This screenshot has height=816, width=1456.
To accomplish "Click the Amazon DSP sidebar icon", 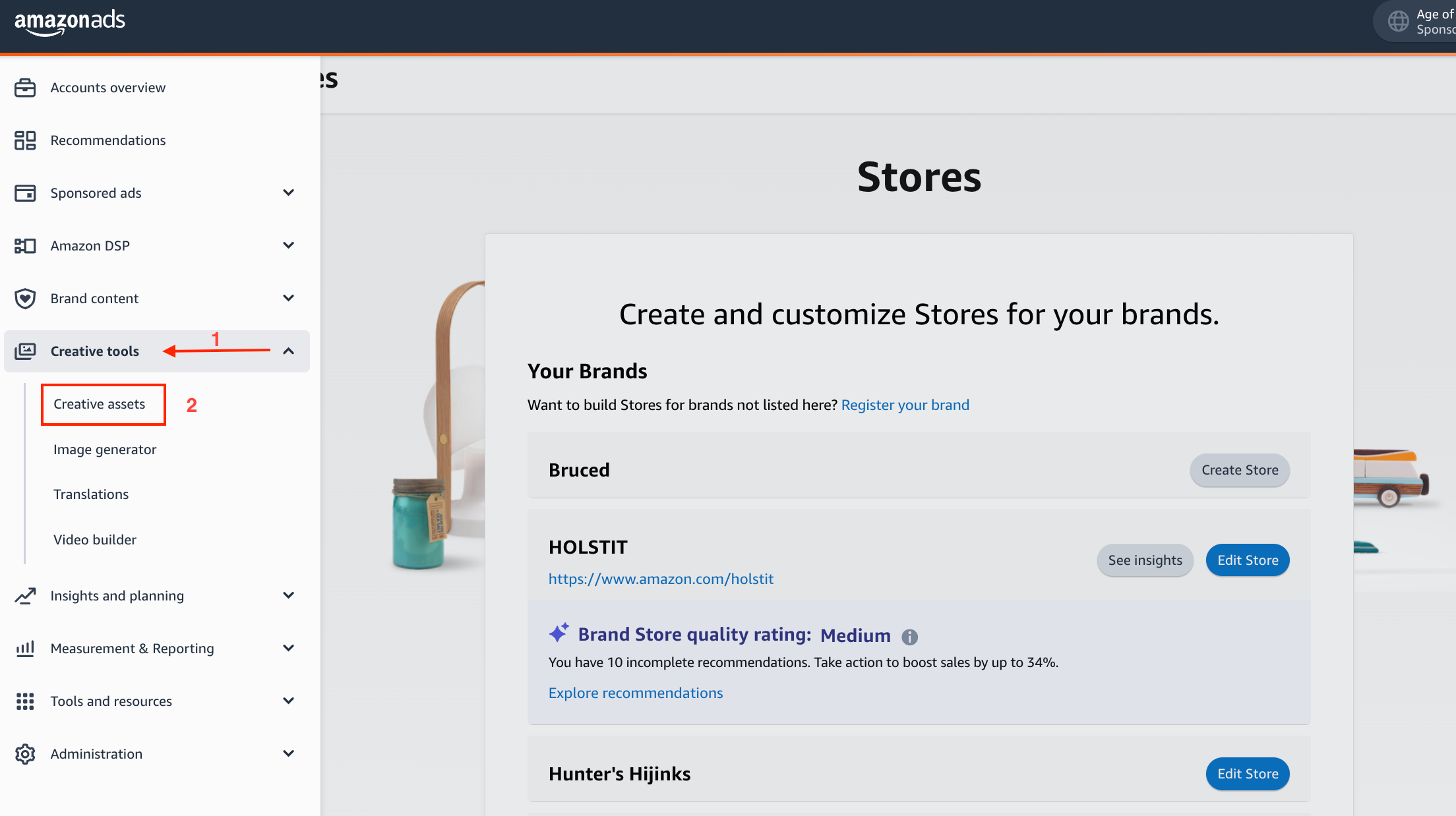I will tap(25, 246).
